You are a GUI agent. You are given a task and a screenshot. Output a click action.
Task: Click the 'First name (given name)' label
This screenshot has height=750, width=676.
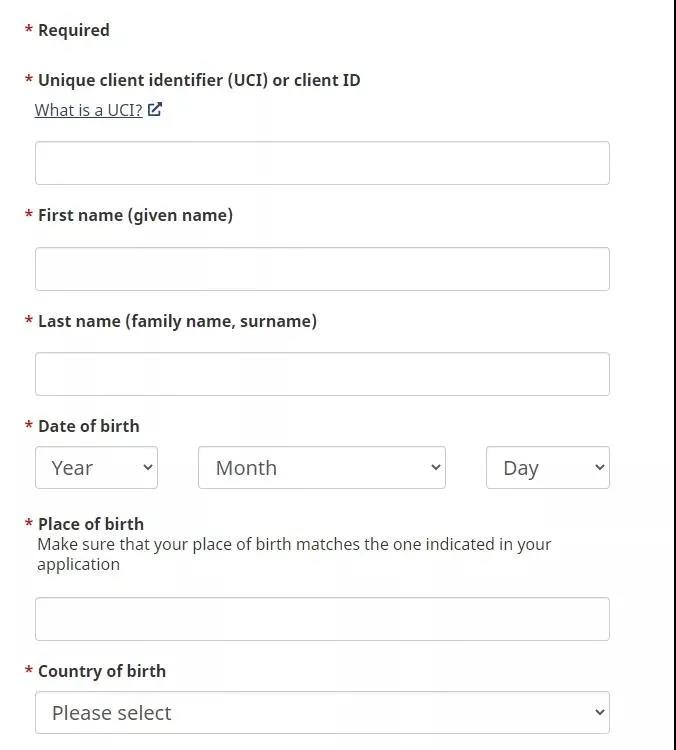[135, 215]
